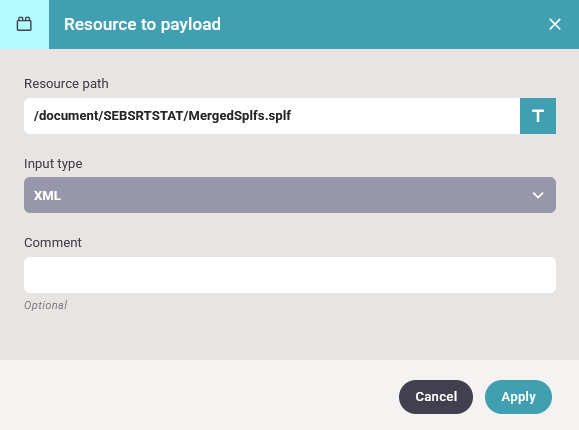Click the Comment label
Viewport: 579px width, 430px height.
pyautogui.click(x=53, y=243)
